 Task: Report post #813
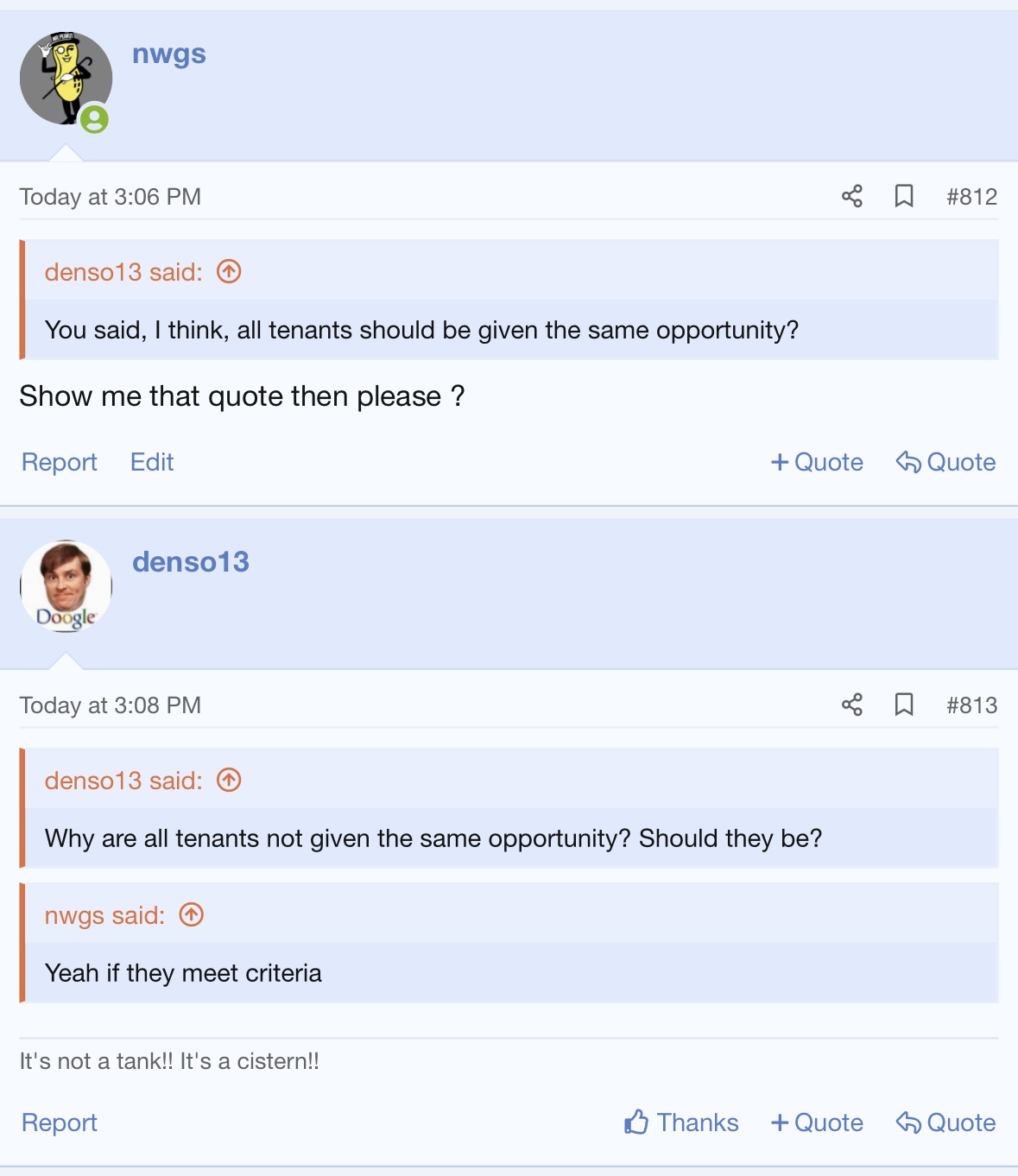tap(60, 1122)
